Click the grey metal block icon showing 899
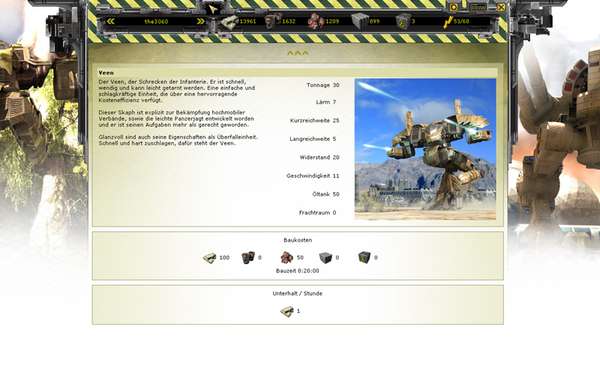600x378 pixels. pos(360,22)
